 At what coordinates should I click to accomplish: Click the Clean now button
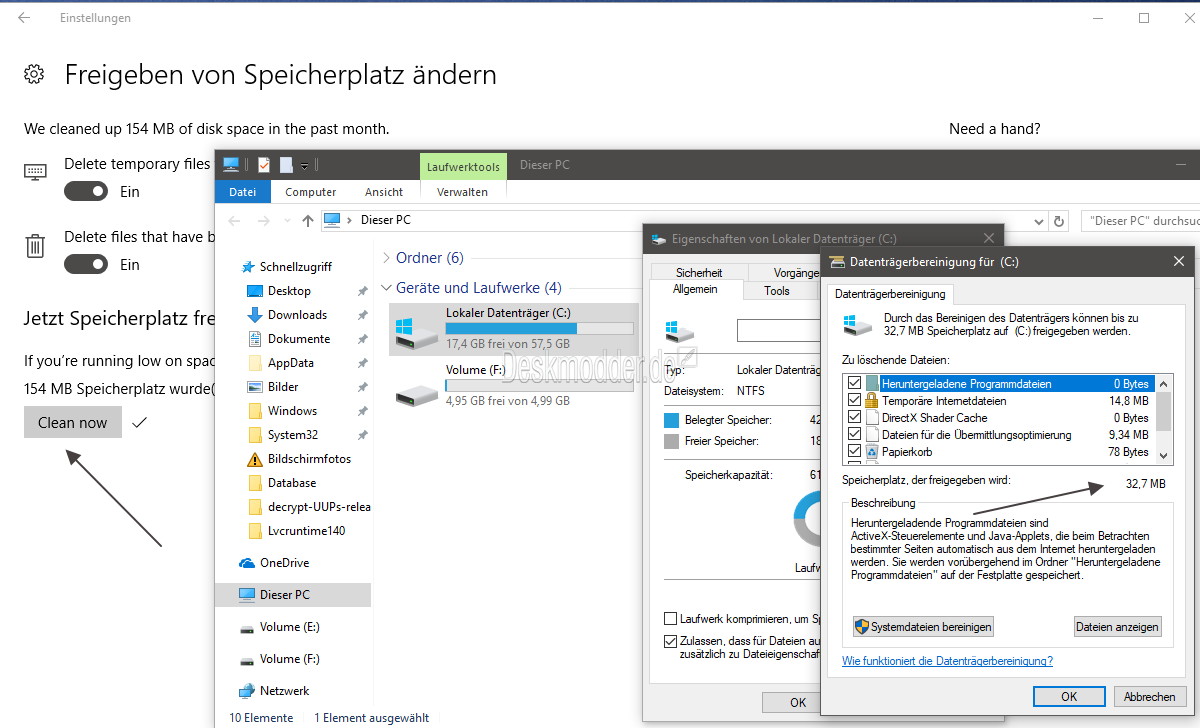pyautogui.click(x=73, y=423)
